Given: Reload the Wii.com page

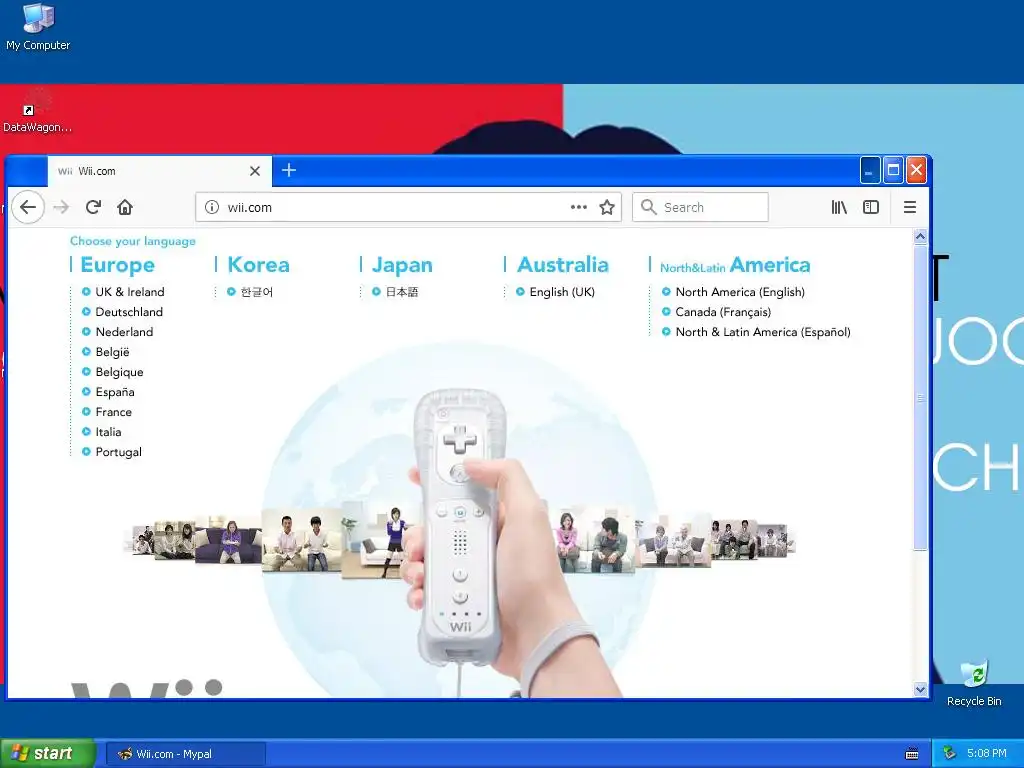Looking at the screenshot, I should [x=93, y=207].
